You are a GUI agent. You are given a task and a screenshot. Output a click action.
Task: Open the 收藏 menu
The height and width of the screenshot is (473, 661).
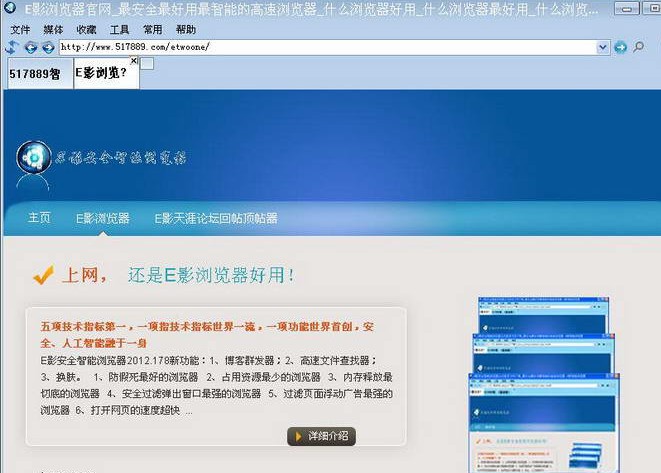click(86, 30)
